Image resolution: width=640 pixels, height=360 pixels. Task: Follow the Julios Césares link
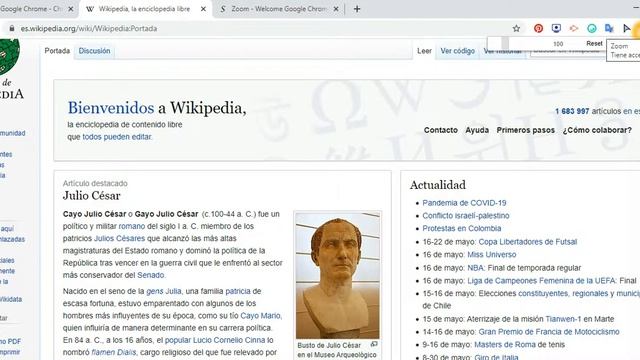click(x=119, y=238)
